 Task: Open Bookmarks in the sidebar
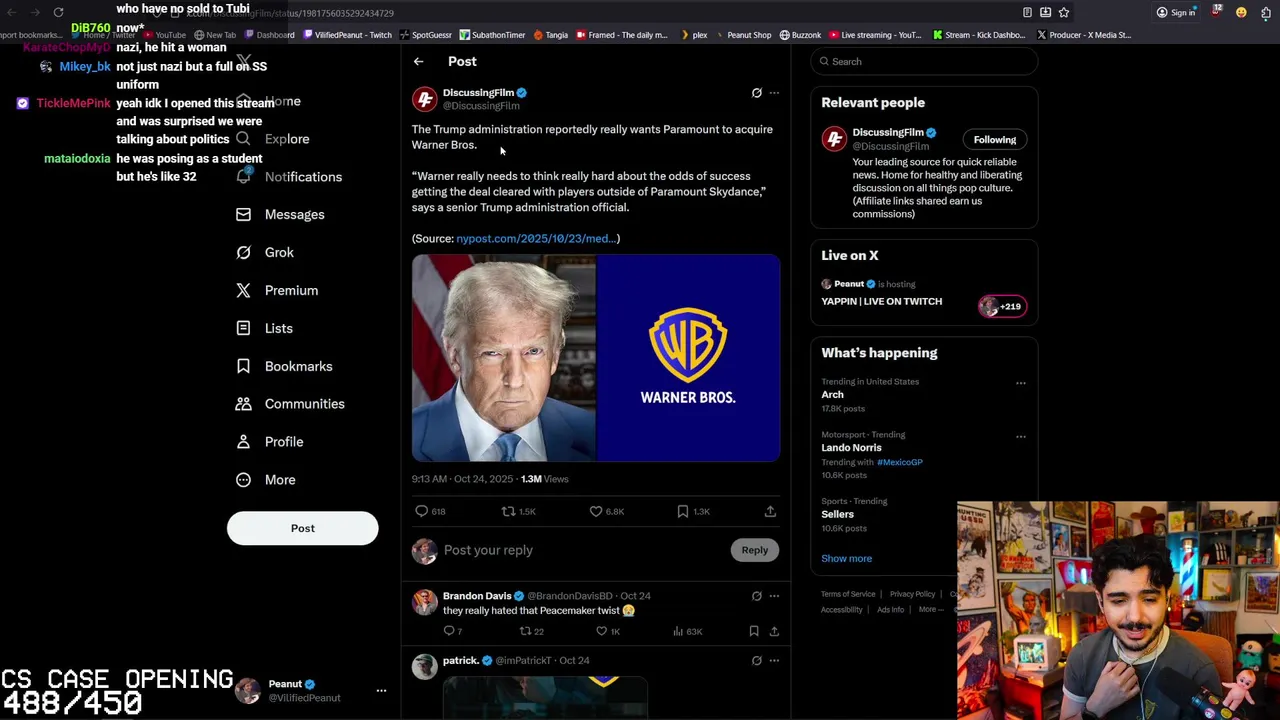pos(284,367)
